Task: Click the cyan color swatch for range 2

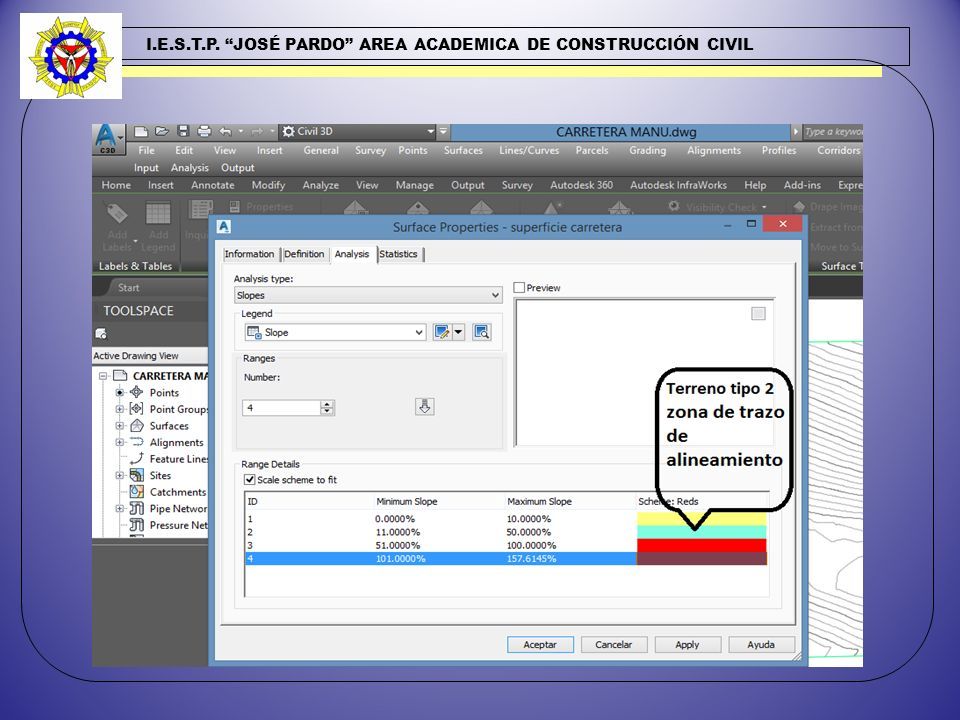Action: [x=702, y=532]
